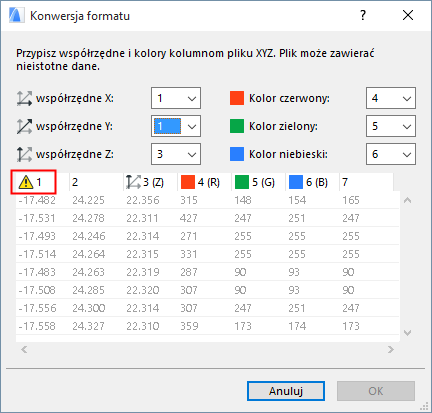
Task: Click the Kolor zielony label
Action: pos(283,126)
